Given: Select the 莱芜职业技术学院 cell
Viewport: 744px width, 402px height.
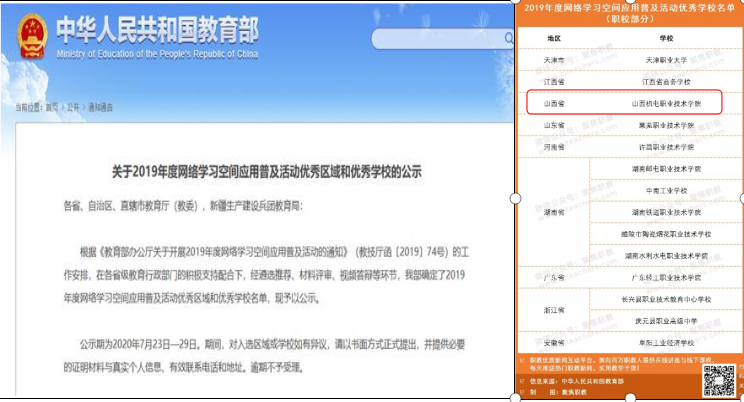Looking at the screenshot, I should click(666, 125).
